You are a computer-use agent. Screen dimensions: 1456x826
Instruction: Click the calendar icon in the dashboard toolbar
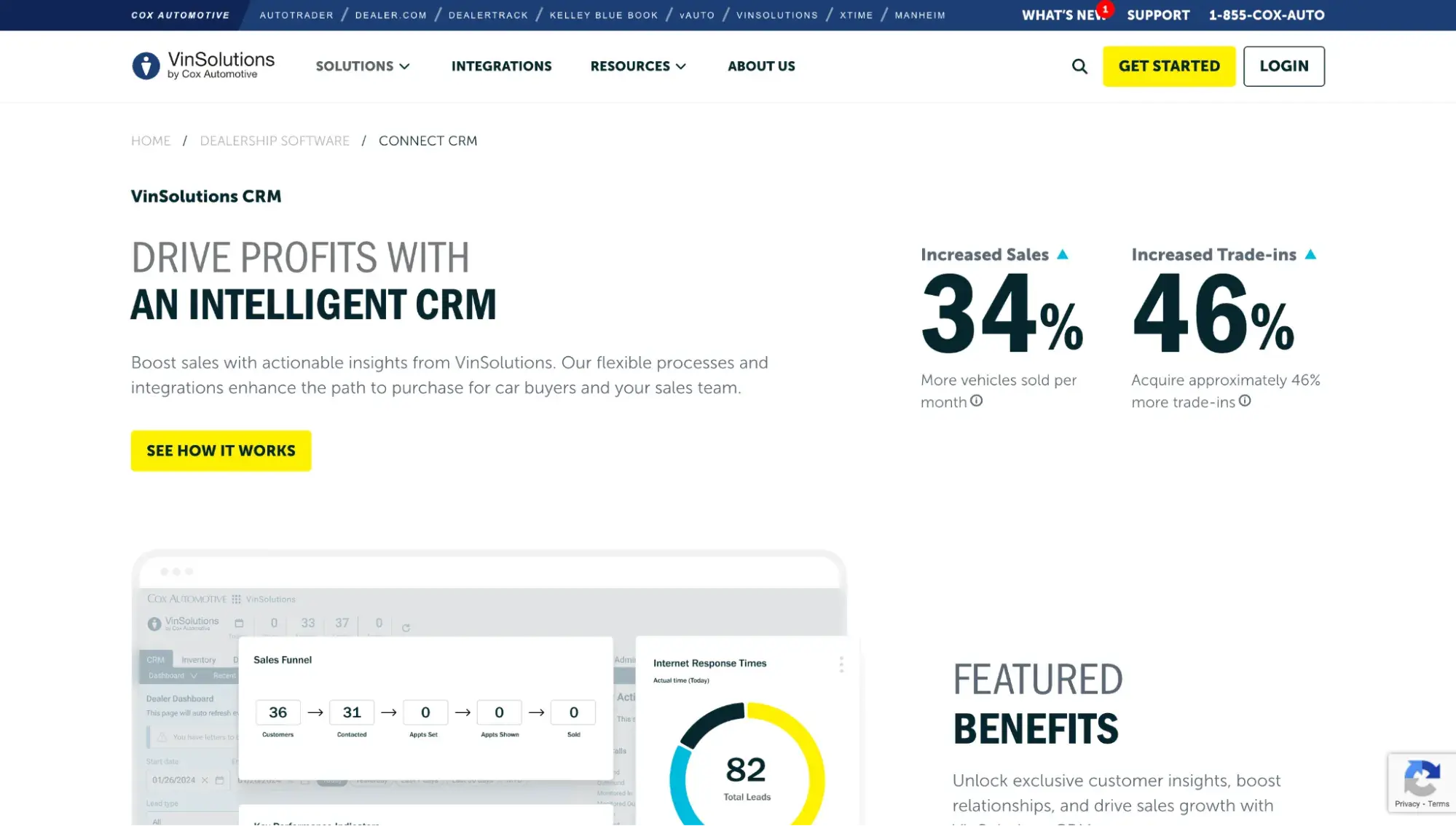coord(239,623)
